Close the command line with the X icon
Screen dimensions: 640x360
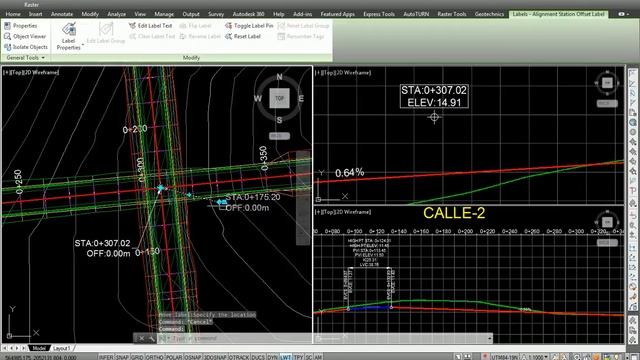[x=141, y=338]
